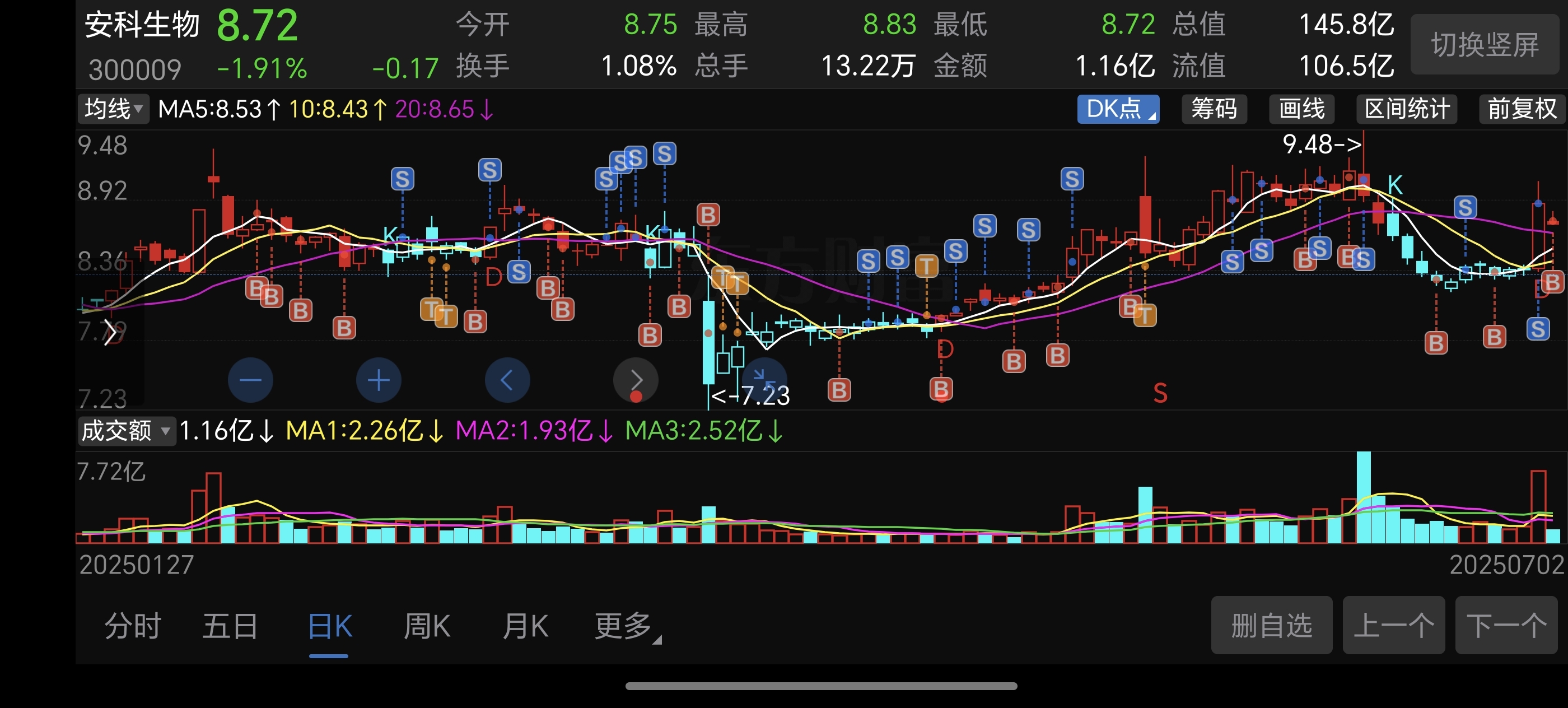Expand 更多 period options

coord(627,626)
